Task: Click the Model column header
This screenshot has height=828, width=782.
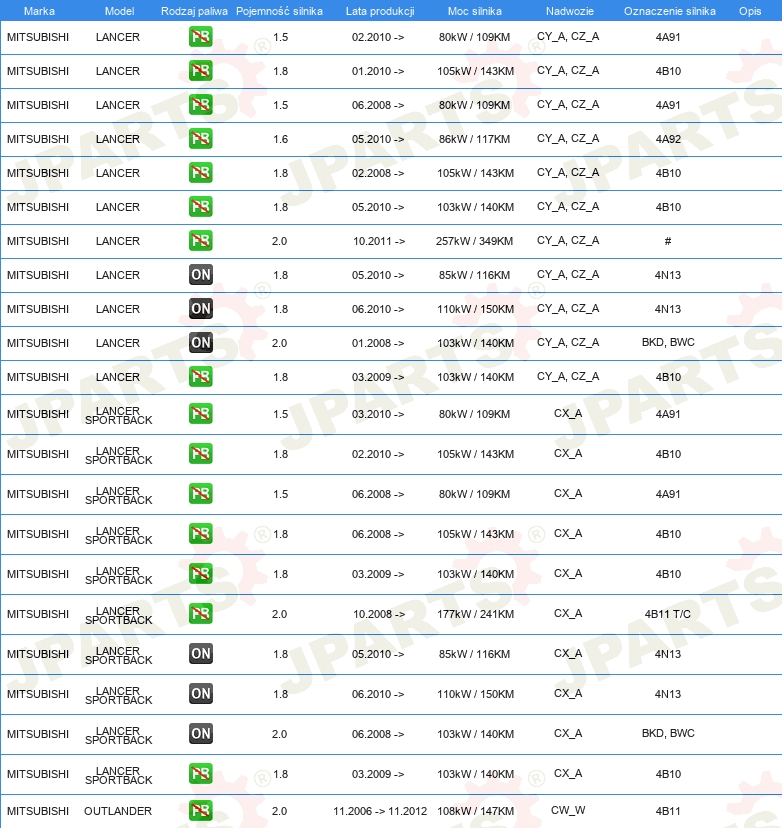Action: tap(119, 11)
